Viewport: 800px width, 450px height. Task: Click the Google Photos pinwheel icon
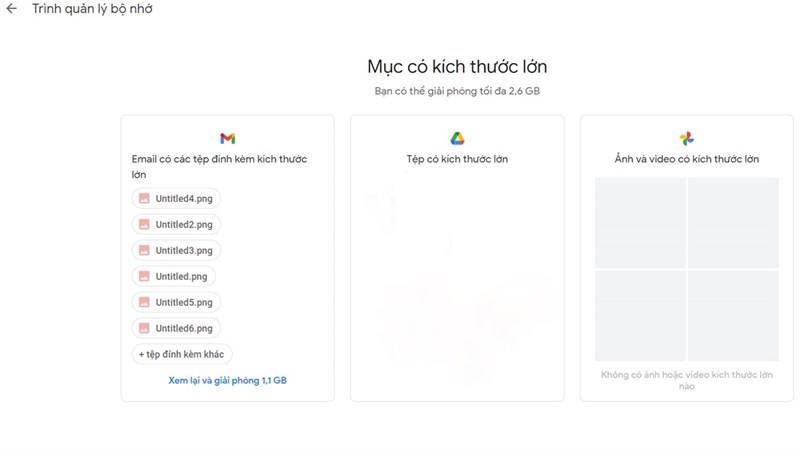687,138
